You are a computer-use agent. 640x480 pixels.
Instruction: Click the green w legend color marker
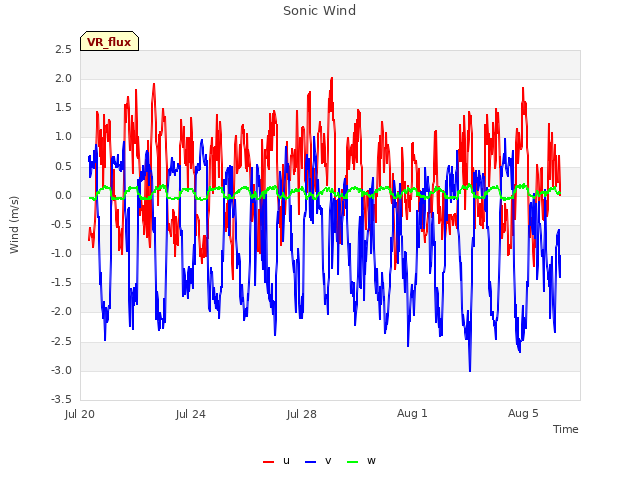pyautogui.click(x=353, y=462)
